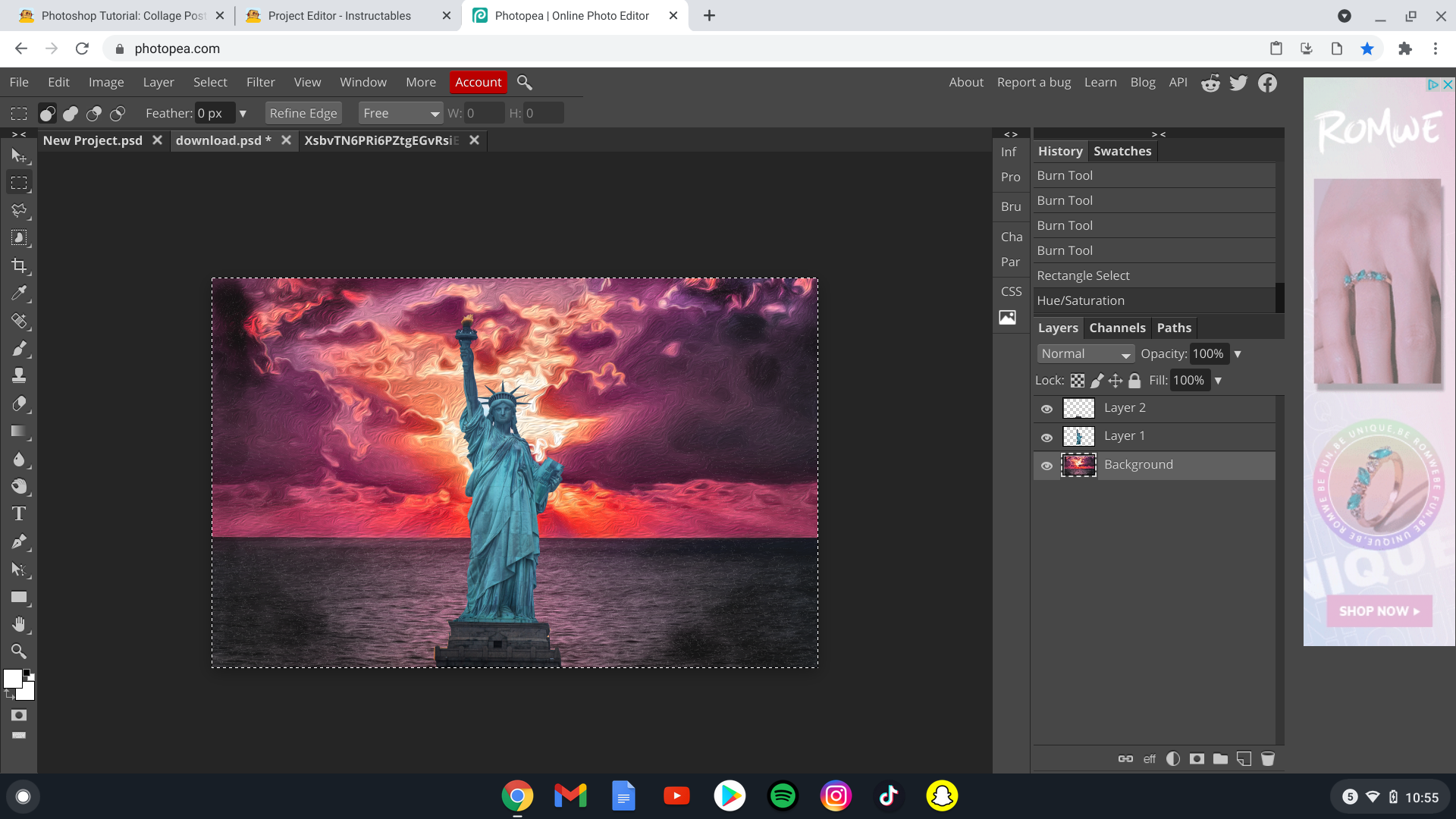Switch to the Channels tab
This screenshot has width=1456, height=819.
1117,328
